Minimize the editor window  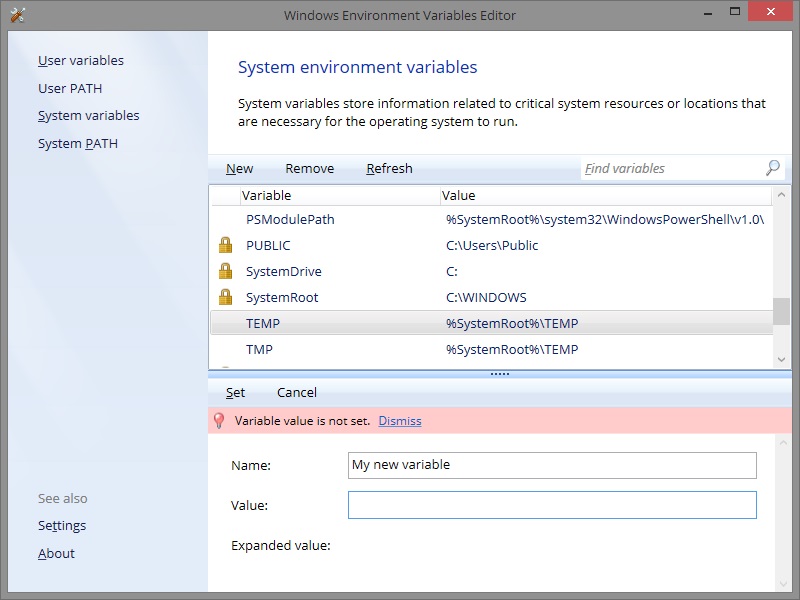[708, 13]
